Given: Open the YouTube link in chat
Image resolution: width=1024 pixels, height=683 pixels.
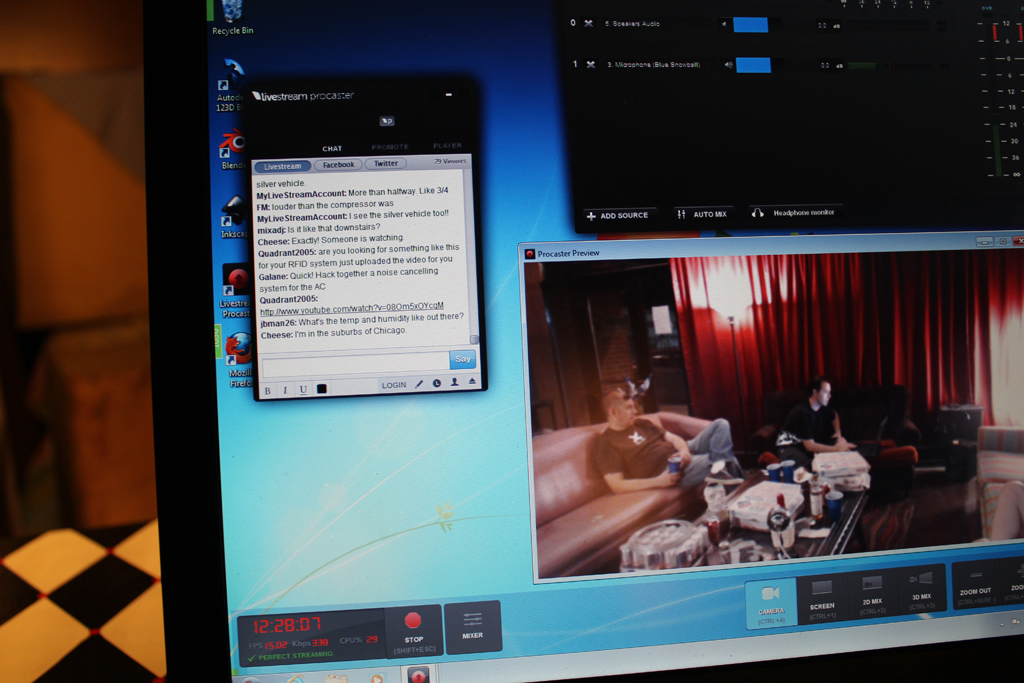Looking at the screenshot, I should pyautogui.click(x=351, y=308).
